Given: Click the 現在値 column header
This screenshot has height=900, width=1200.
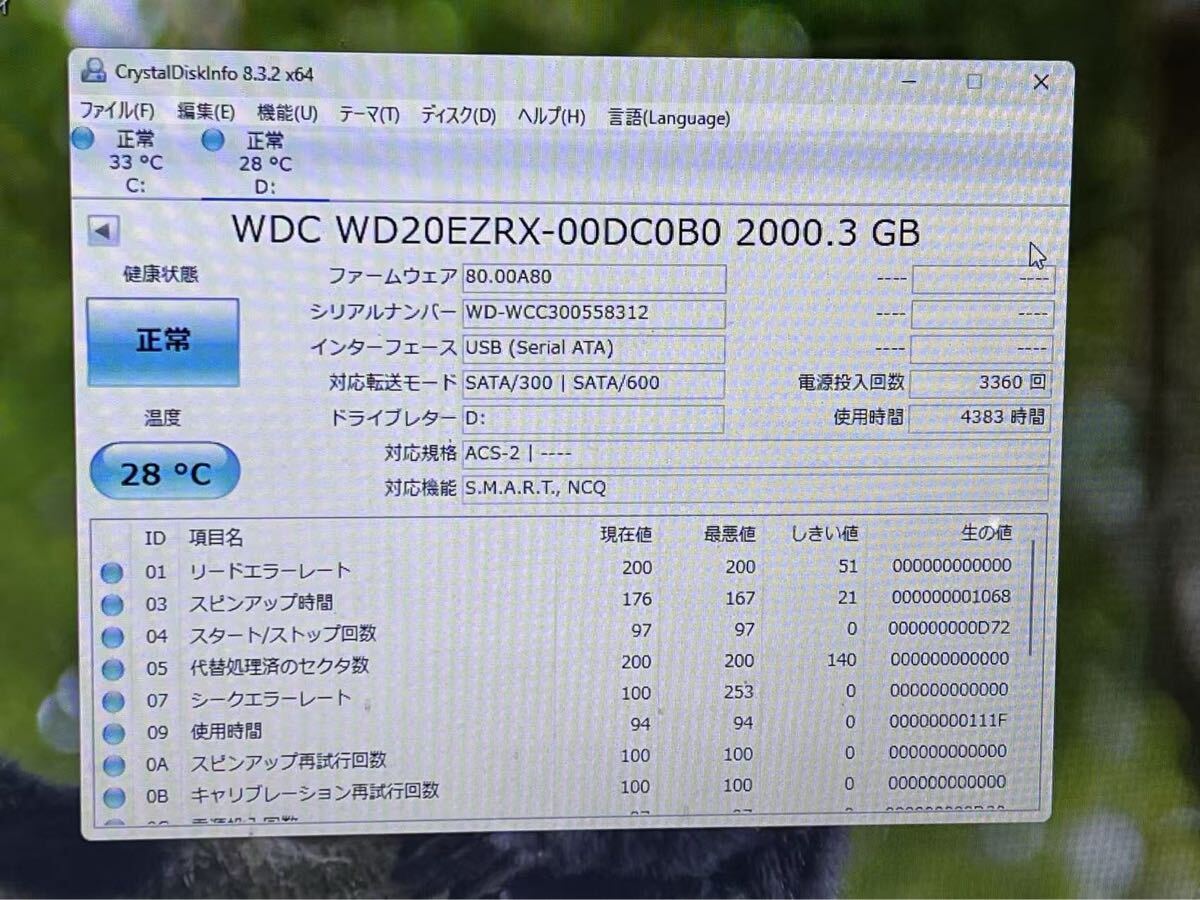Looking at the screenshot, I should 626,535.
